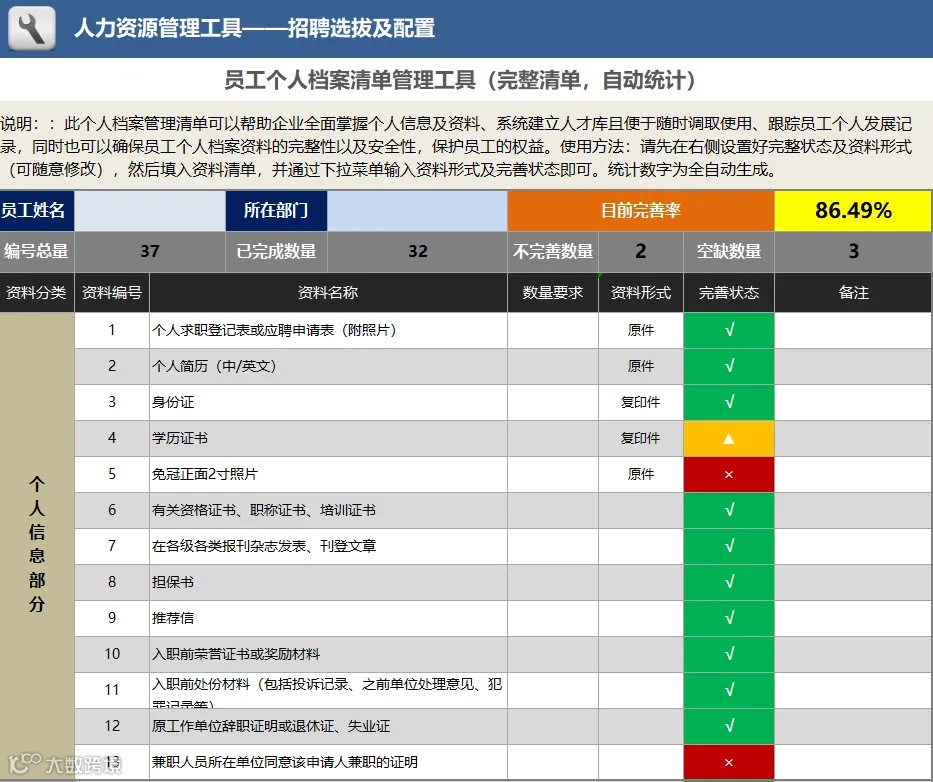Click the 资料名称 column header
933x782 pixels.
328,293
